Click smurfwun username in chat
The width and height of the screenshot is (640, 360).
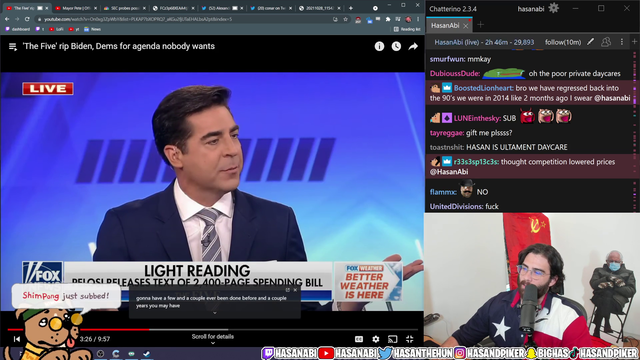tap(447, 59)
